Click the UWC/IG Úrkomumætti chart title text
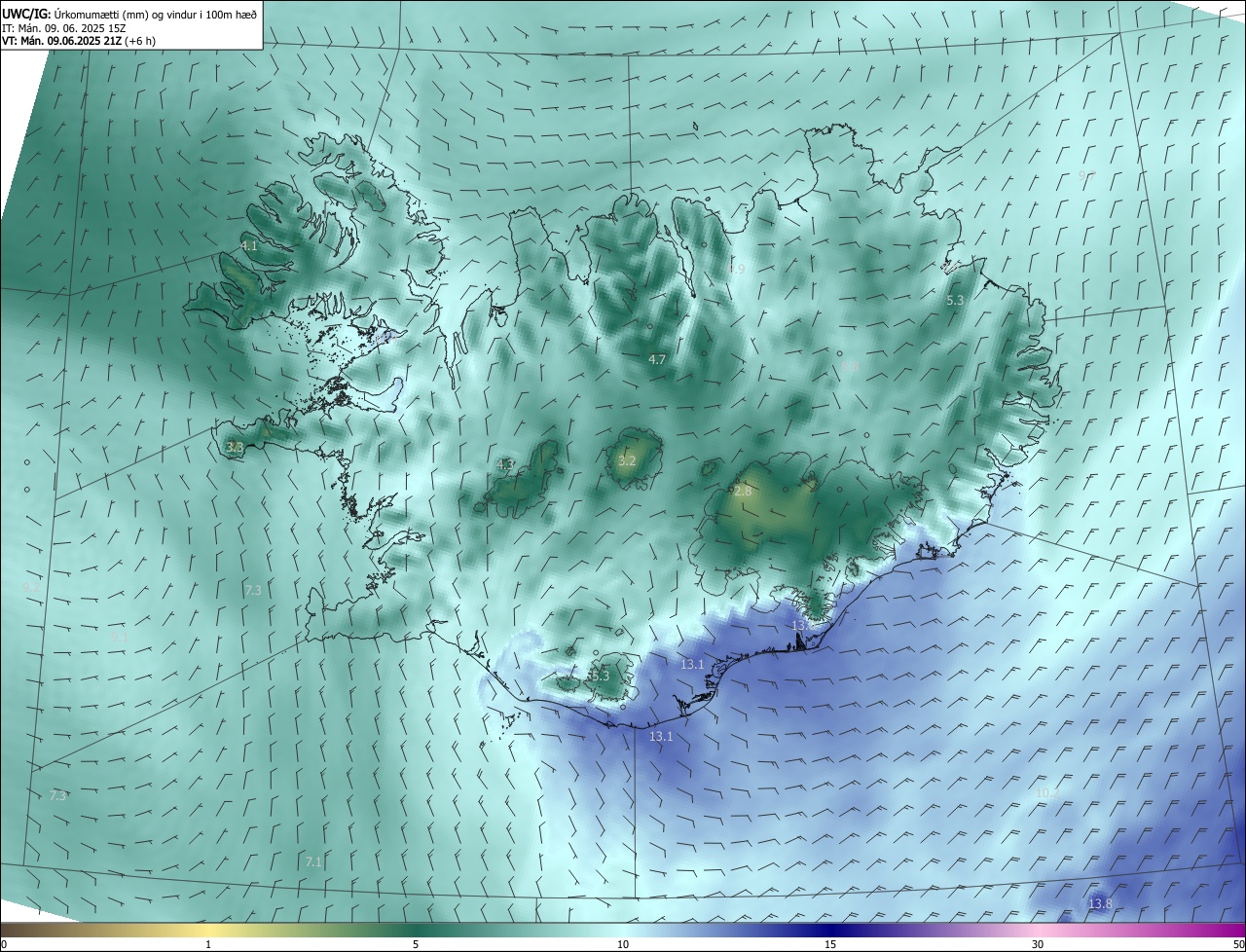The image size is (1246, 952). (129, 14)
